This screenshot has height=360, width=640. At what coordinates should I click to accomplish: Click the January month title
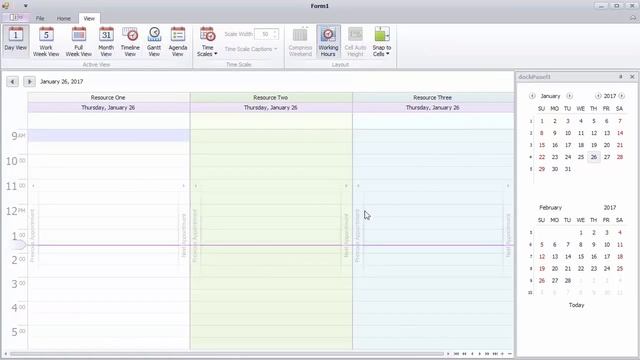550,96
